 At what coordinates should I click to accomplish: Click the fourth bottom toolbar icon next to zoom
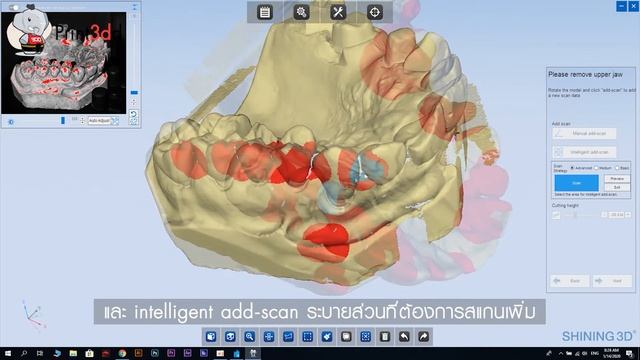(269, 337)
